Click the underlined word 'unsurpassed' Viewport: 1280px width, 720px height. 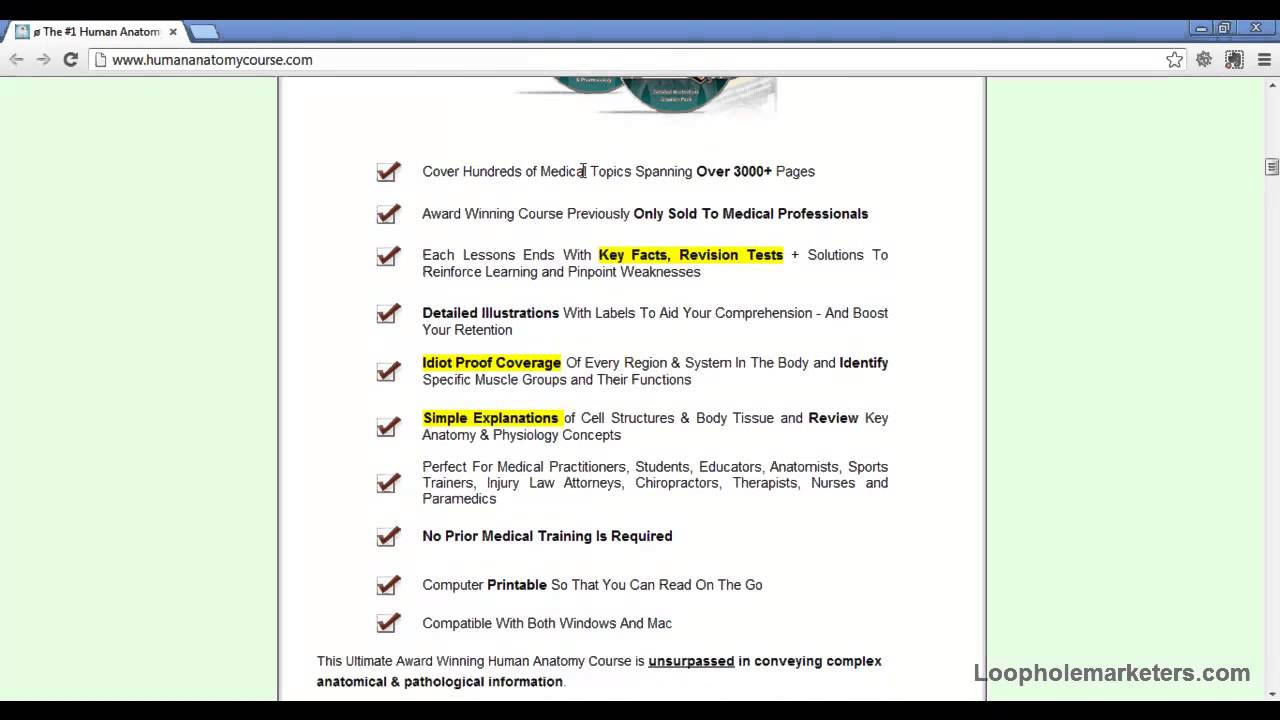(691, 661)
